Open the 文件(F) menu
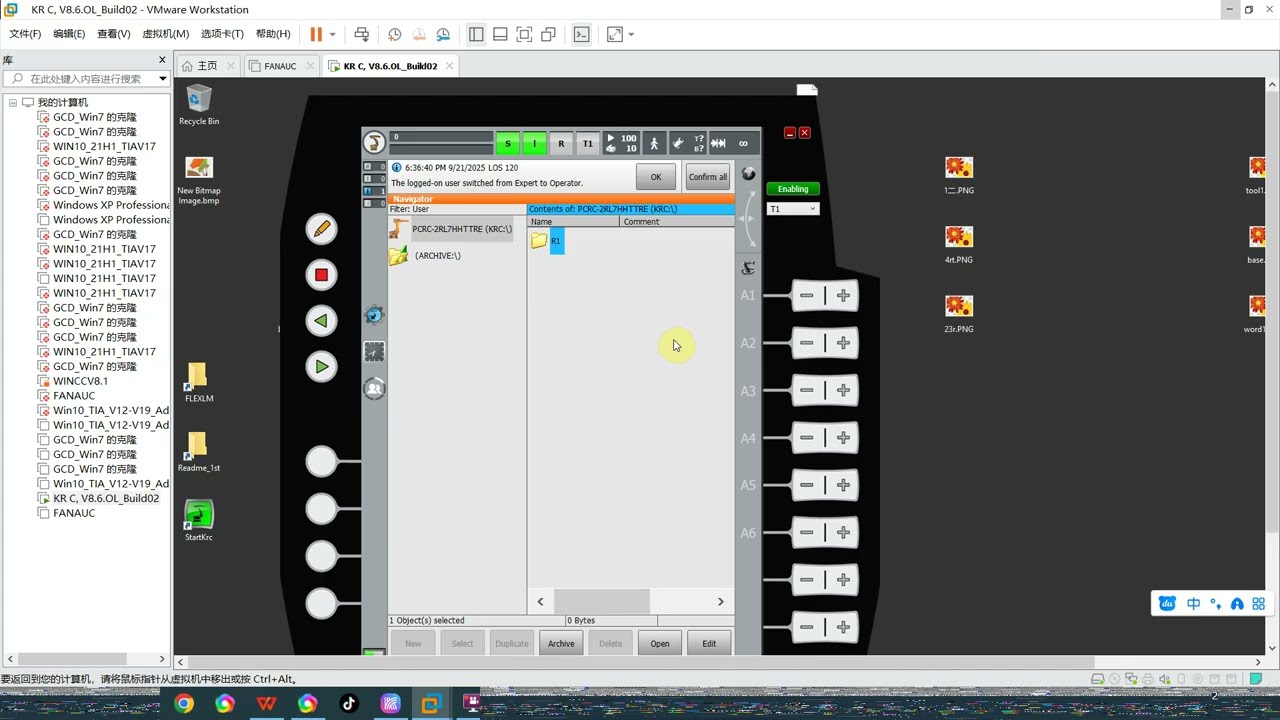This screenshot has height=720, width=1280. [x=25, y=34]
